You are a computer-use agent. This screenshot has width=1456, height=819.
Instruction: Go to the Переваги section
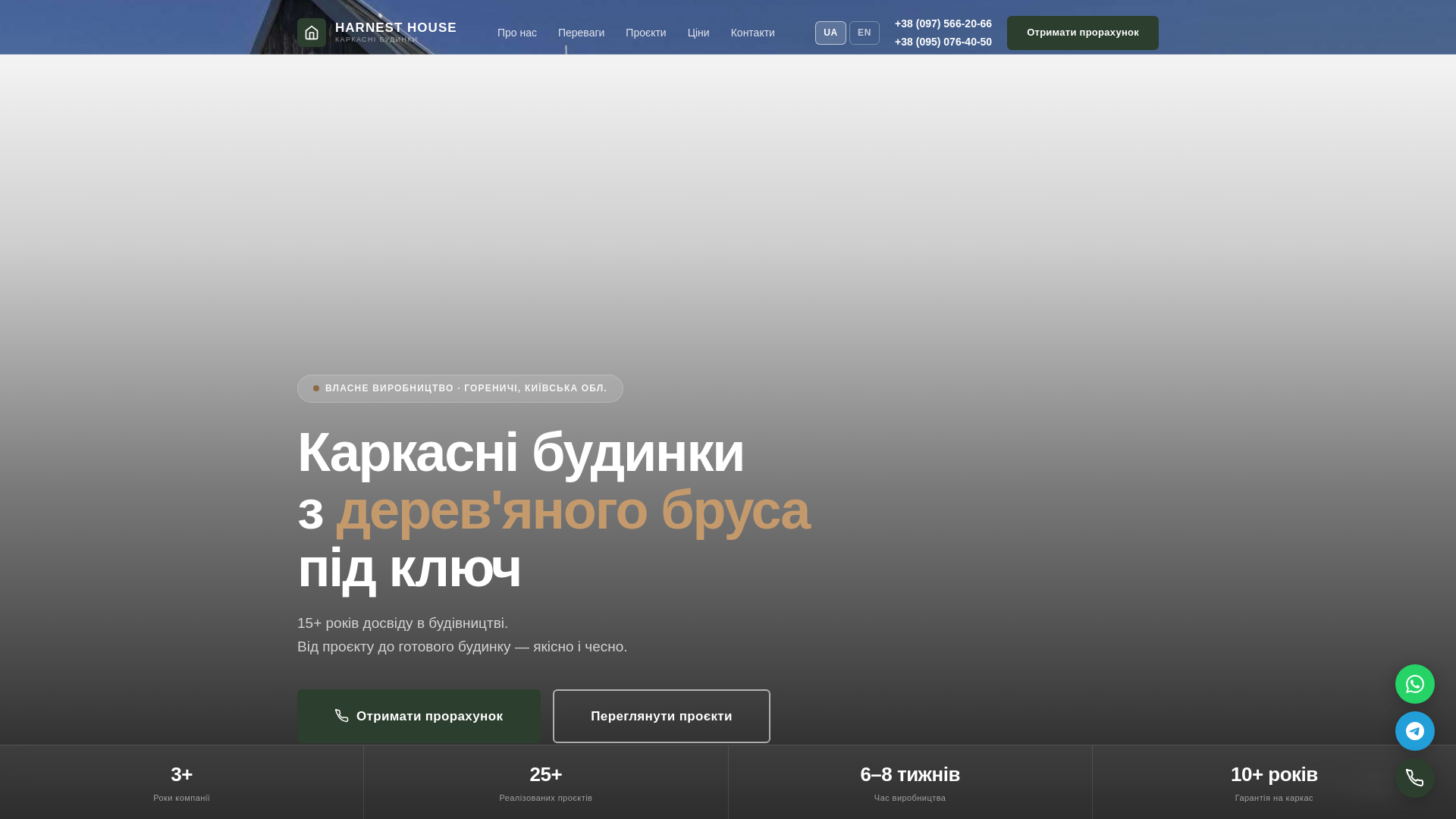pos(581,33)
